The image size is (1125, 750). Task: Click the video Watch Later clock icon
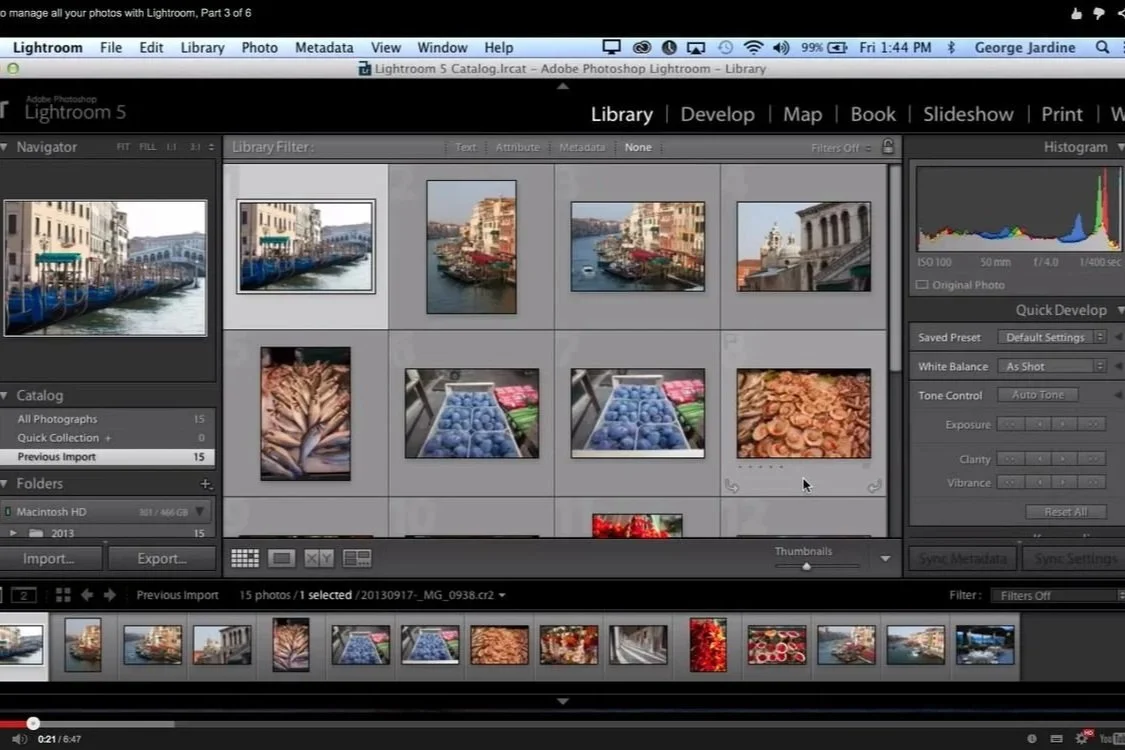point(1032,739)
